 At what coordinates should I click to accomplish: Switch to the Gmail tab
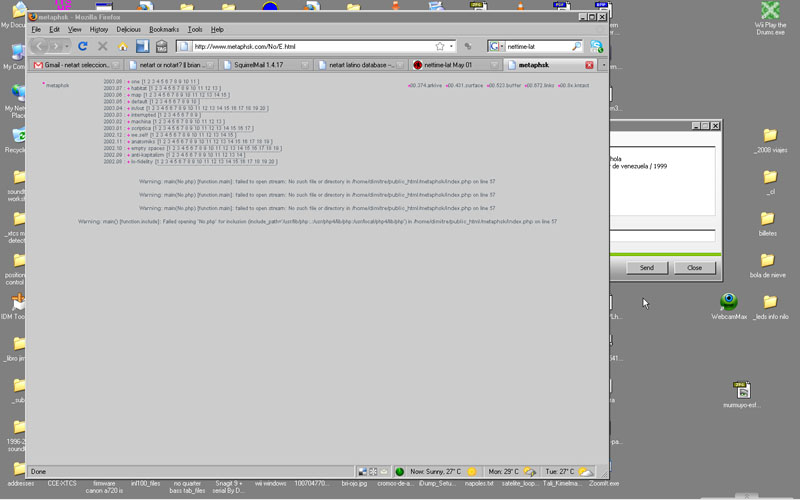click(x=75, y=65)
